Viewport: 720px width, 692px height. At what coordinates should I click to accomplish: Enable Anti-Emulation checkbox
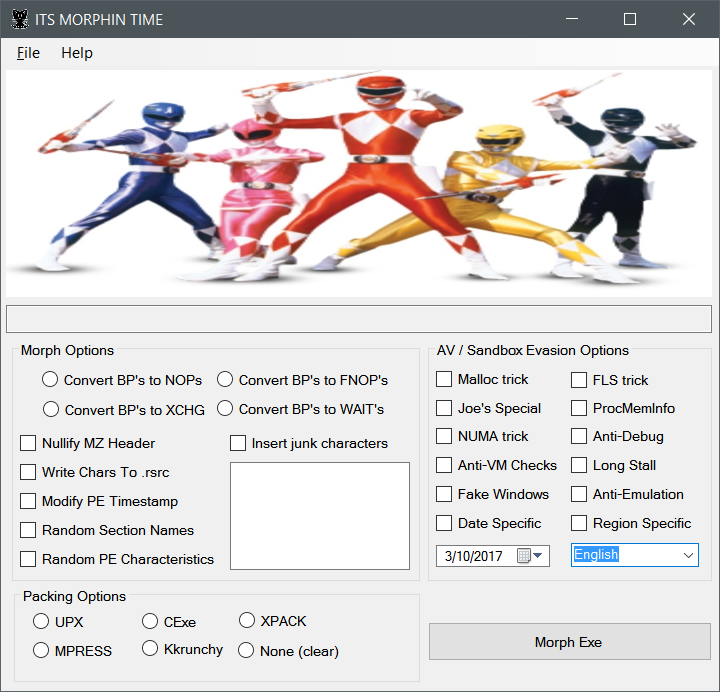click(579, 494)
